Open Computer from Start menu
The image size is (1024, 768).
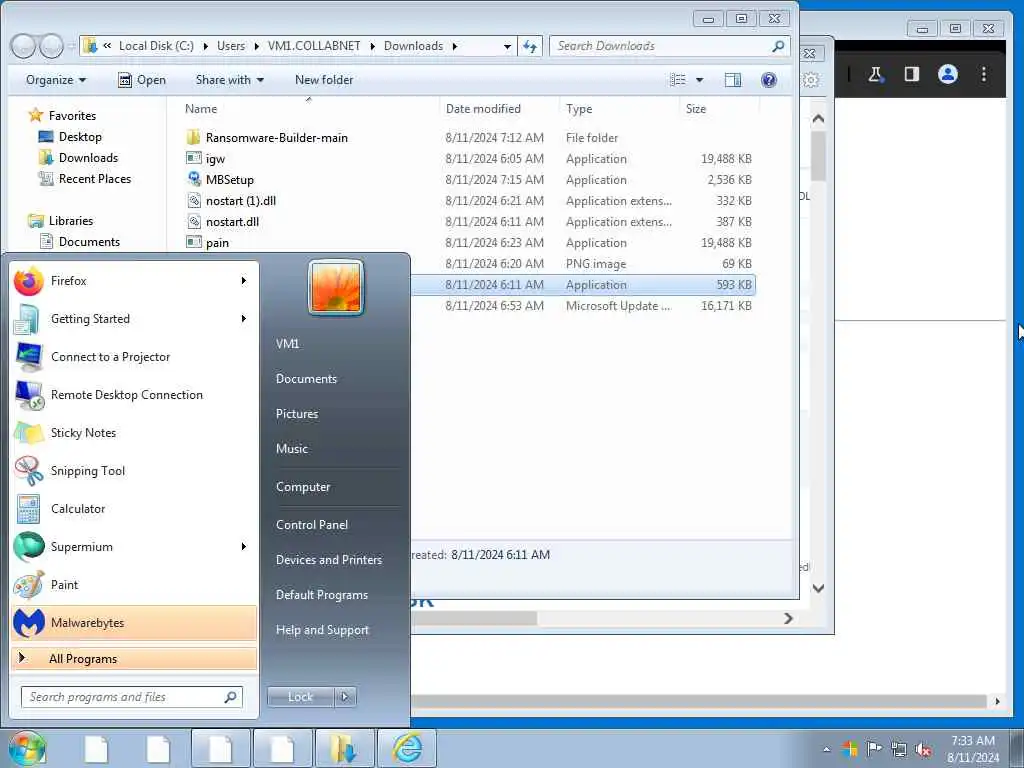click(x=303, y=487)
